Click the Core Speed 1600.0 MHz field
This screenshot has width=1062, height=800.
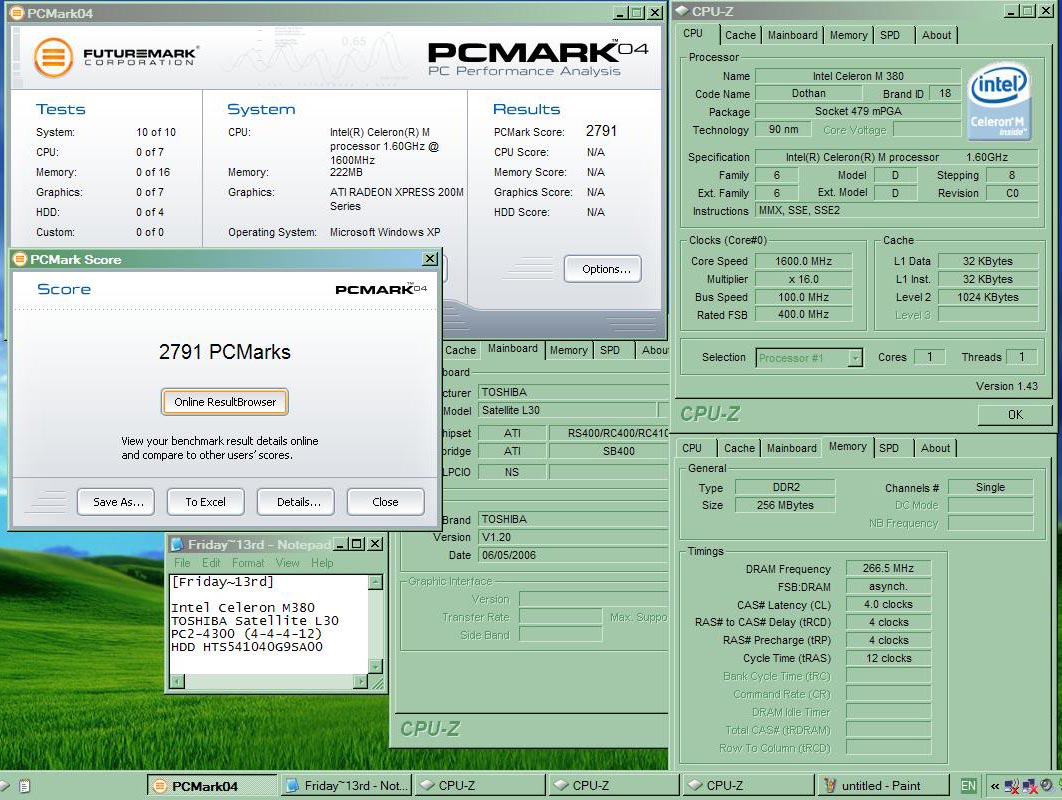(x=803, y=261)
